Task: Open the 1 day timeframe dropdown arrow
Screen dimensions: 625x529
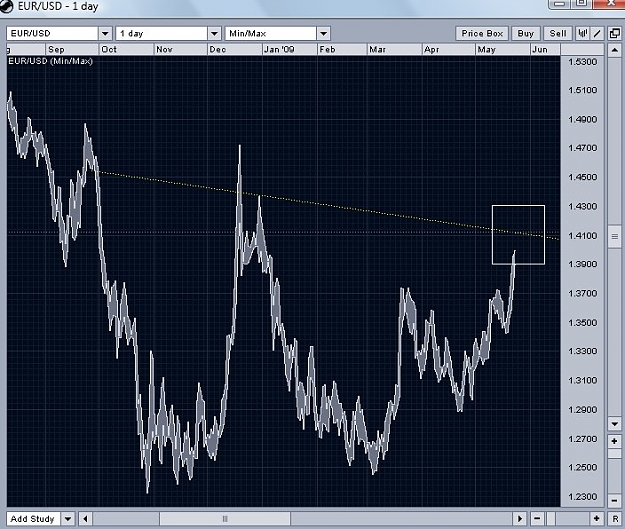Action: pos(214,33)
